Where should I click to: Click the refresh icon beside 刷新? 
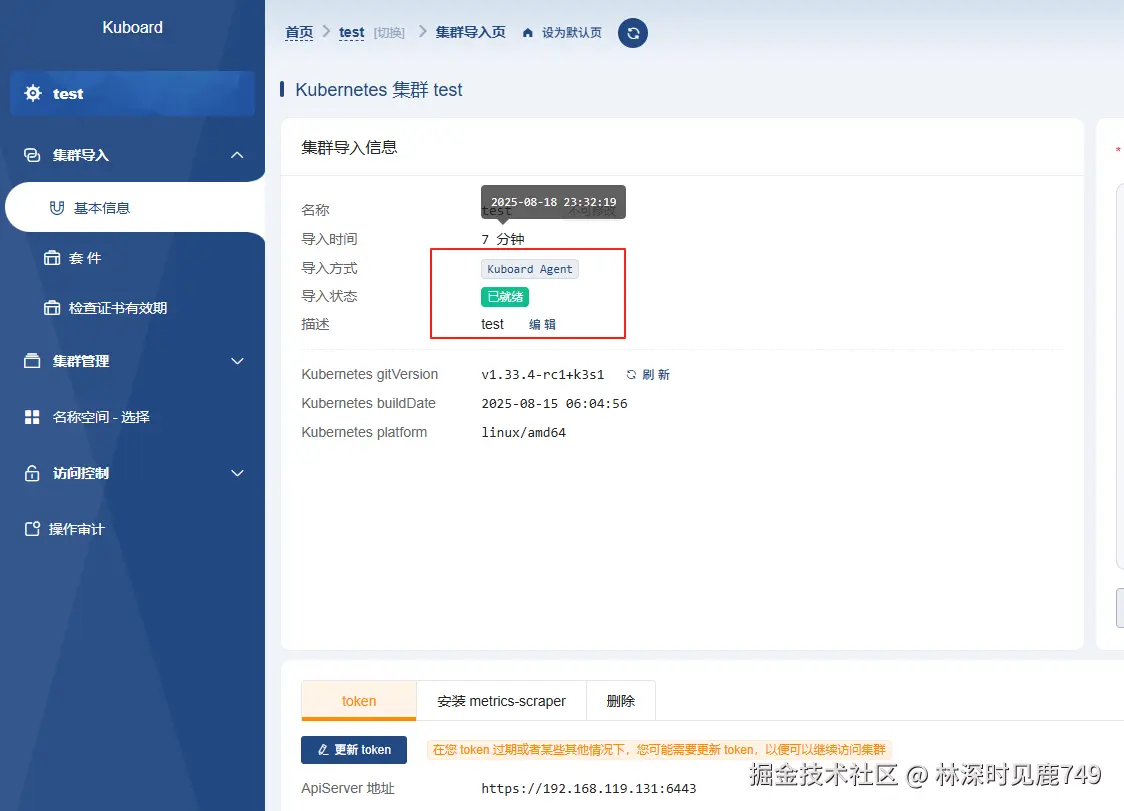coord(631,374)
